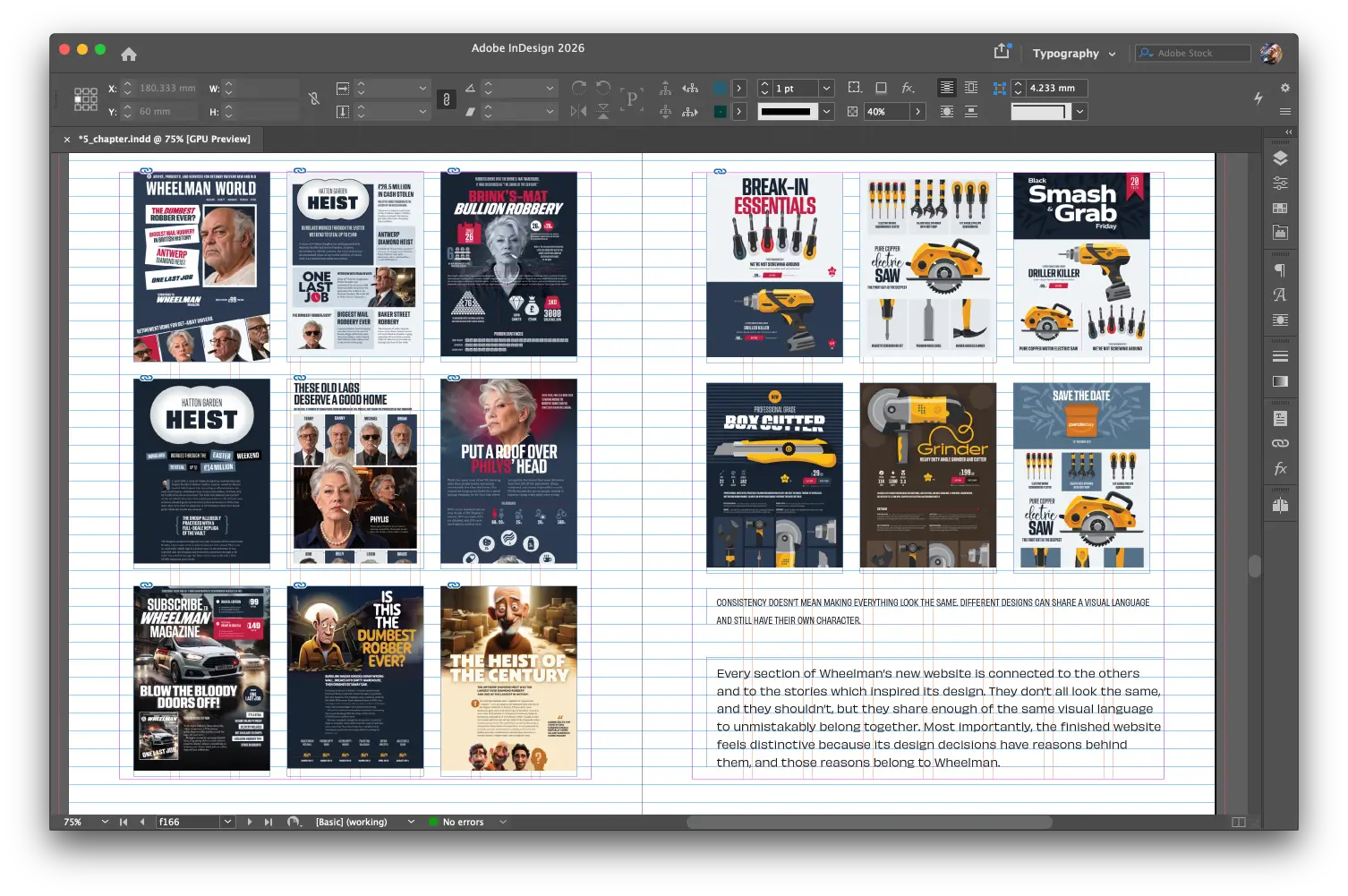
Task: Toggle constrain proportions for width and height
Action: [x=314, y=98]
